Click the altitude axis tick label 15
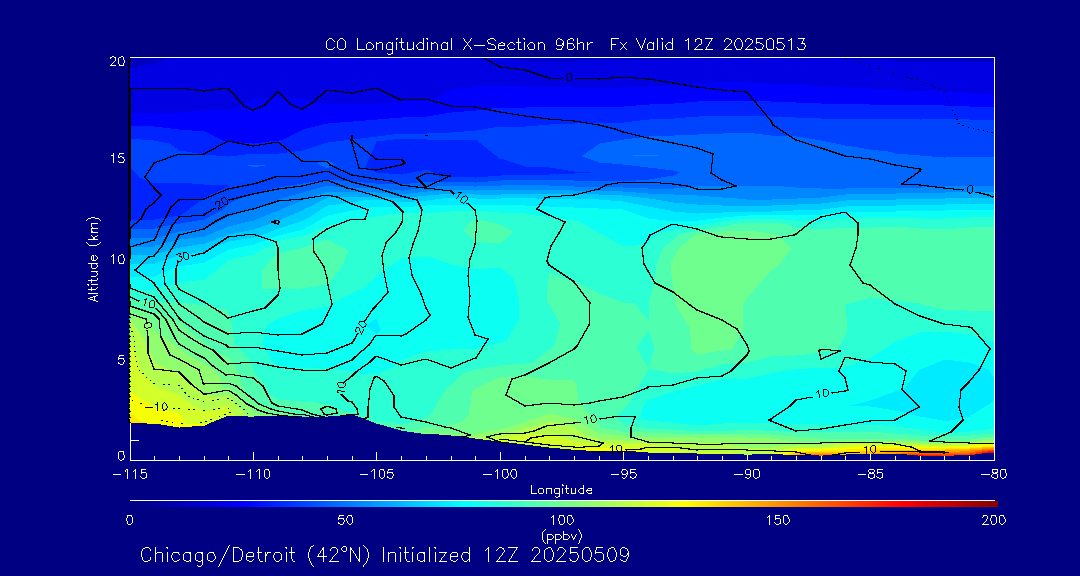The height and width of the screenshot is (576, 1080). tap(117, 158)
